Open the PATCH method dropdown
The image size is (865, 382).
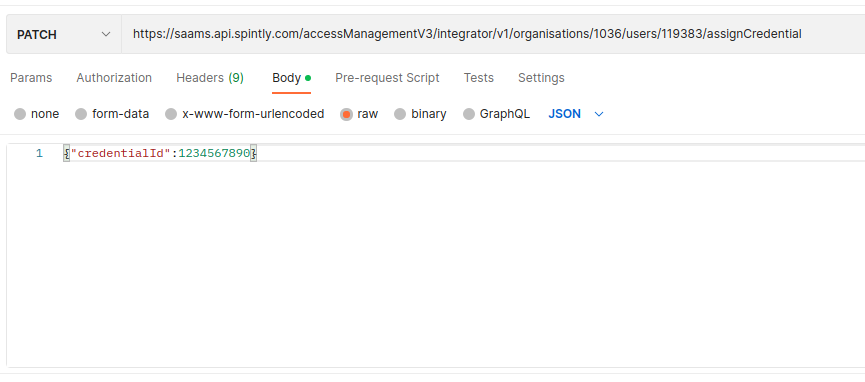[x=64, y=34]
